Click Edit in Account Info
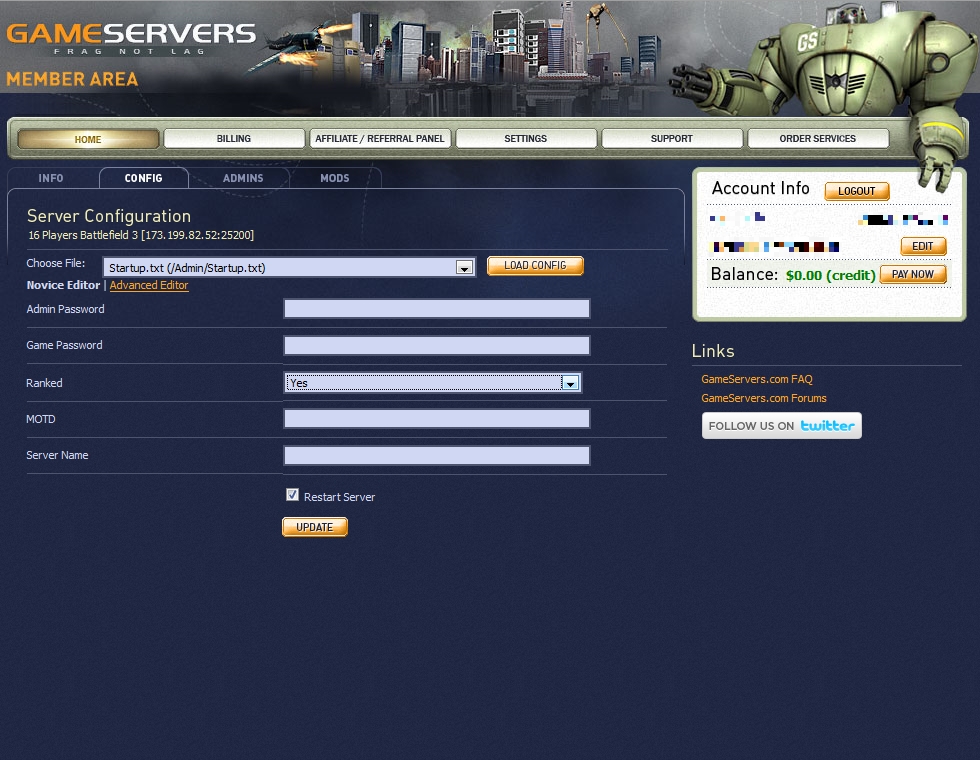Image resolution: width=980 pixels, height=760 pixels. coord(923,246)
